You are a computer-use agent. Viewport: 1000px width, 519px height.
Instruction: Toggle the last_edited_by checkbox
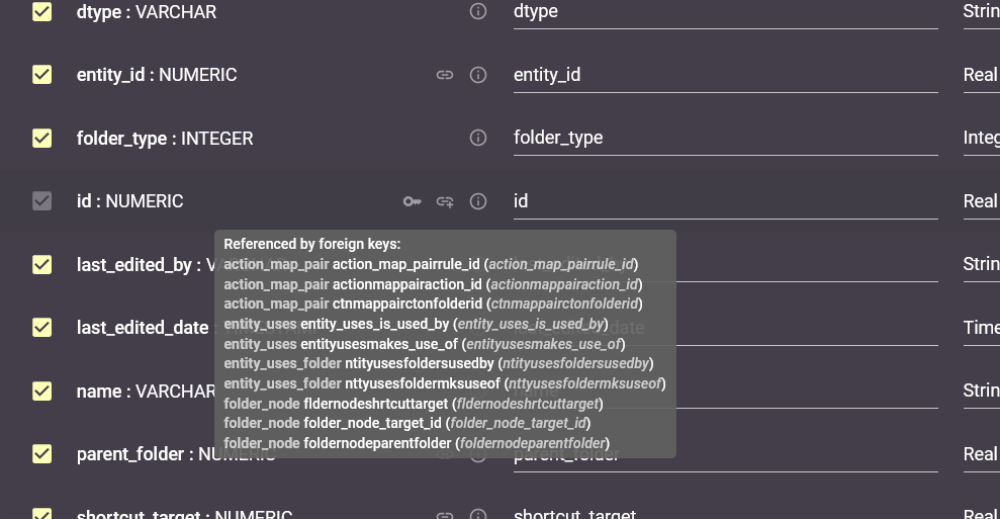42,265
